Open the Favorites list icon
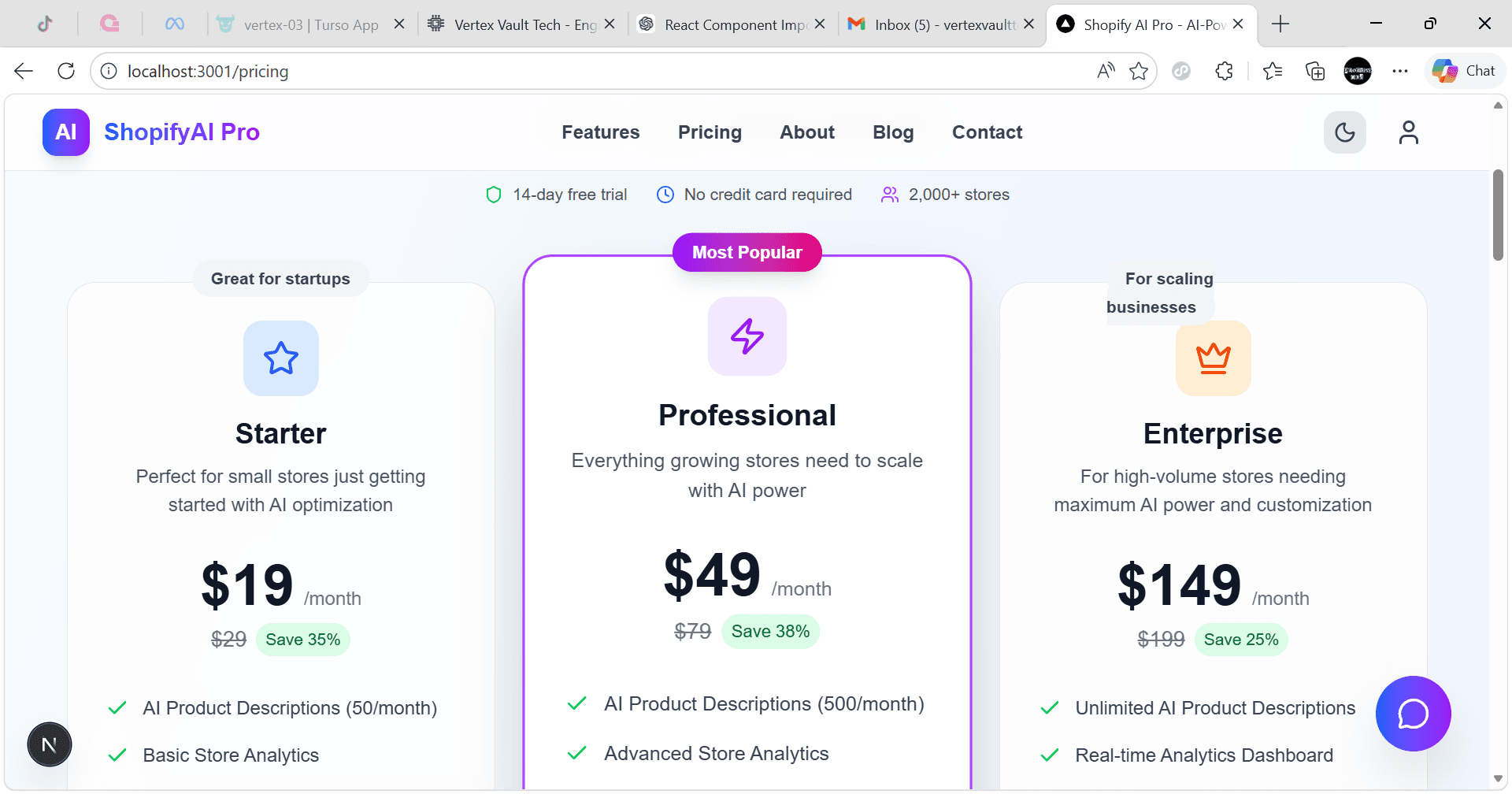1512x794 pixels. 1272,71
